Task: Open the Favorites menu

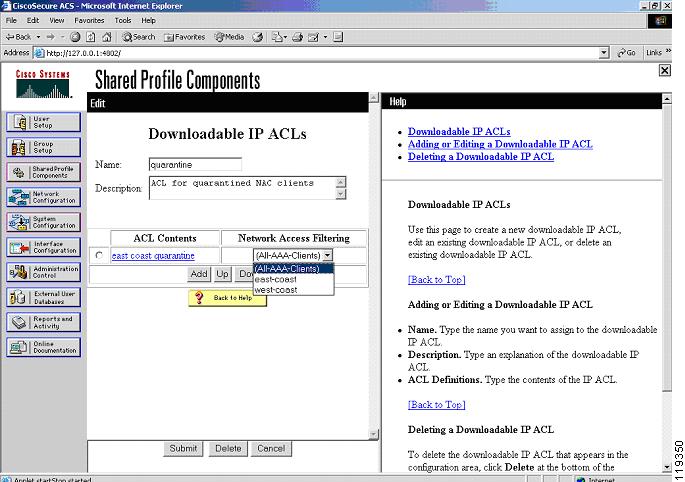Action: pyautogui.click(x=89, y=21)
